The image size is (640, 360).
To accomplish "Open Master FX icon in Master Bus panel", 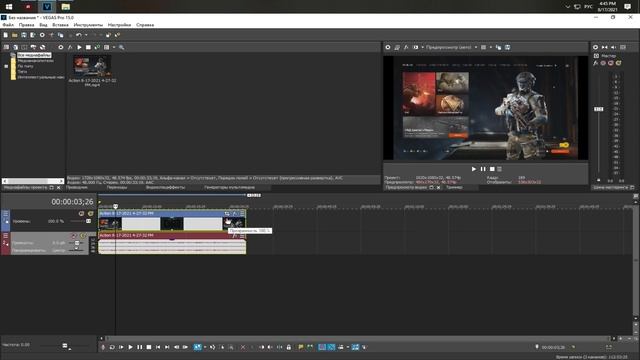I will [x=596, y=63].
